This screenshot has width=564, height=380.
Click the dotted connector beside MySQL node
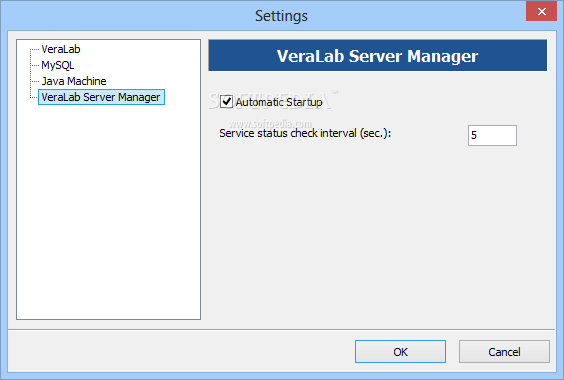point(35,65)
